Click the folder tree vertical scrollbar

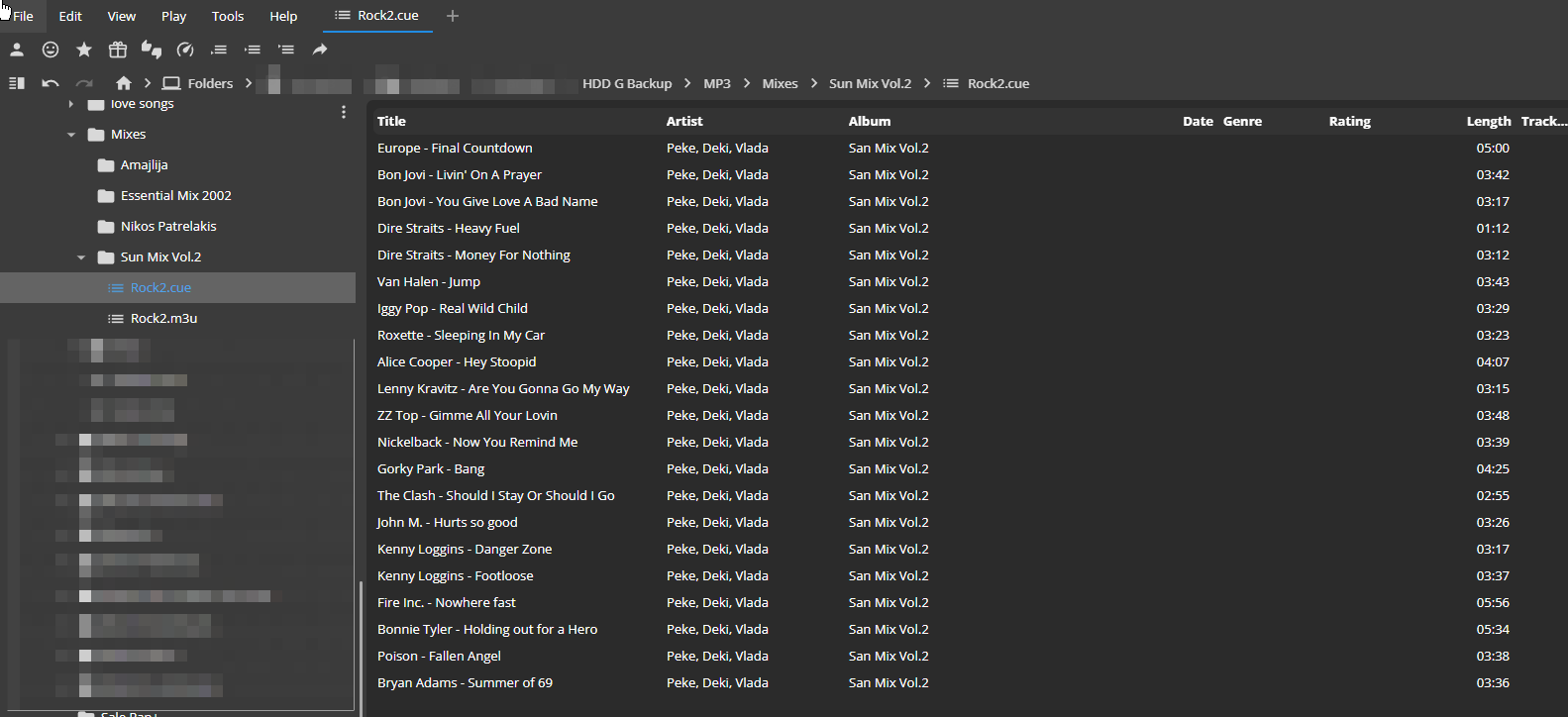tap(360, 644)
